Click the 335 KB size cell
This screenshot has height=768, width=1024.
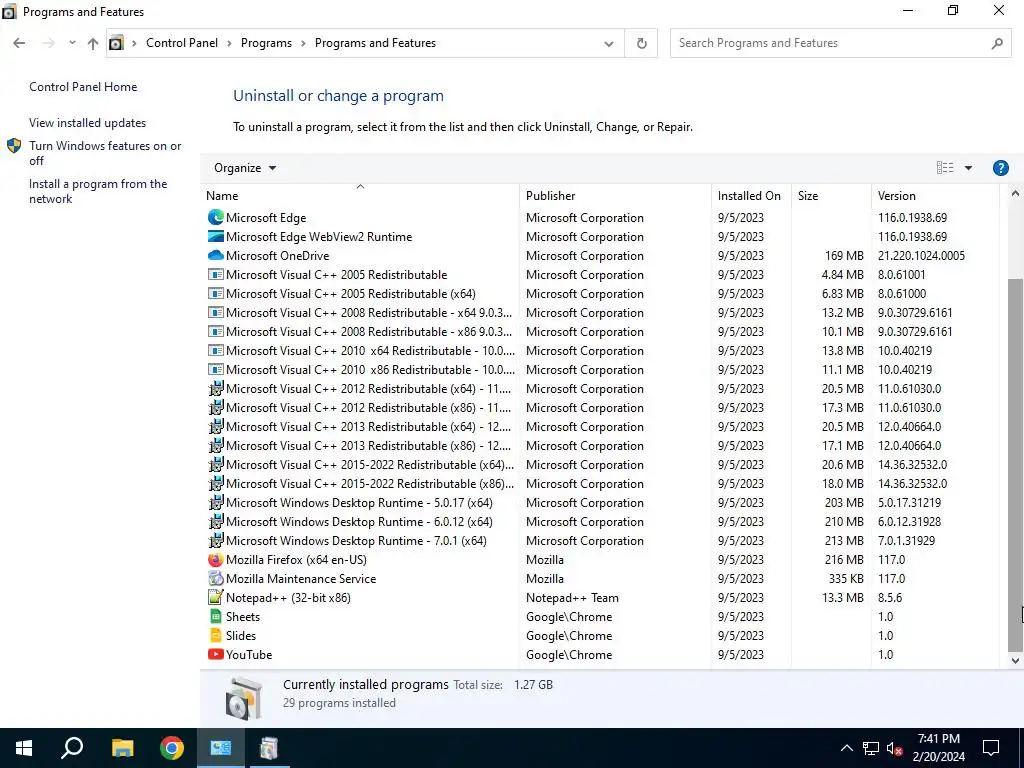point(846,579)
